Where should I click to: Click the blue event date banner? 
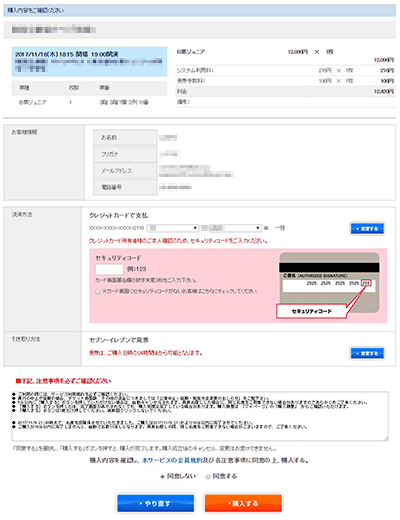coord(89,62)
